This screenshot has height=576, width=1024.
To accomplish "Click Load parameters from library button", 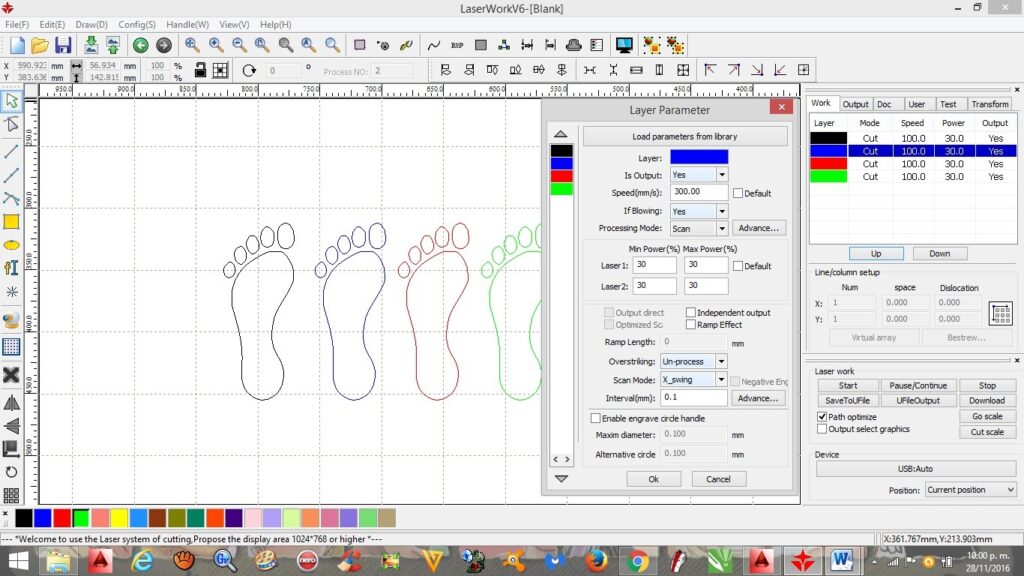I will coord(685,136).
